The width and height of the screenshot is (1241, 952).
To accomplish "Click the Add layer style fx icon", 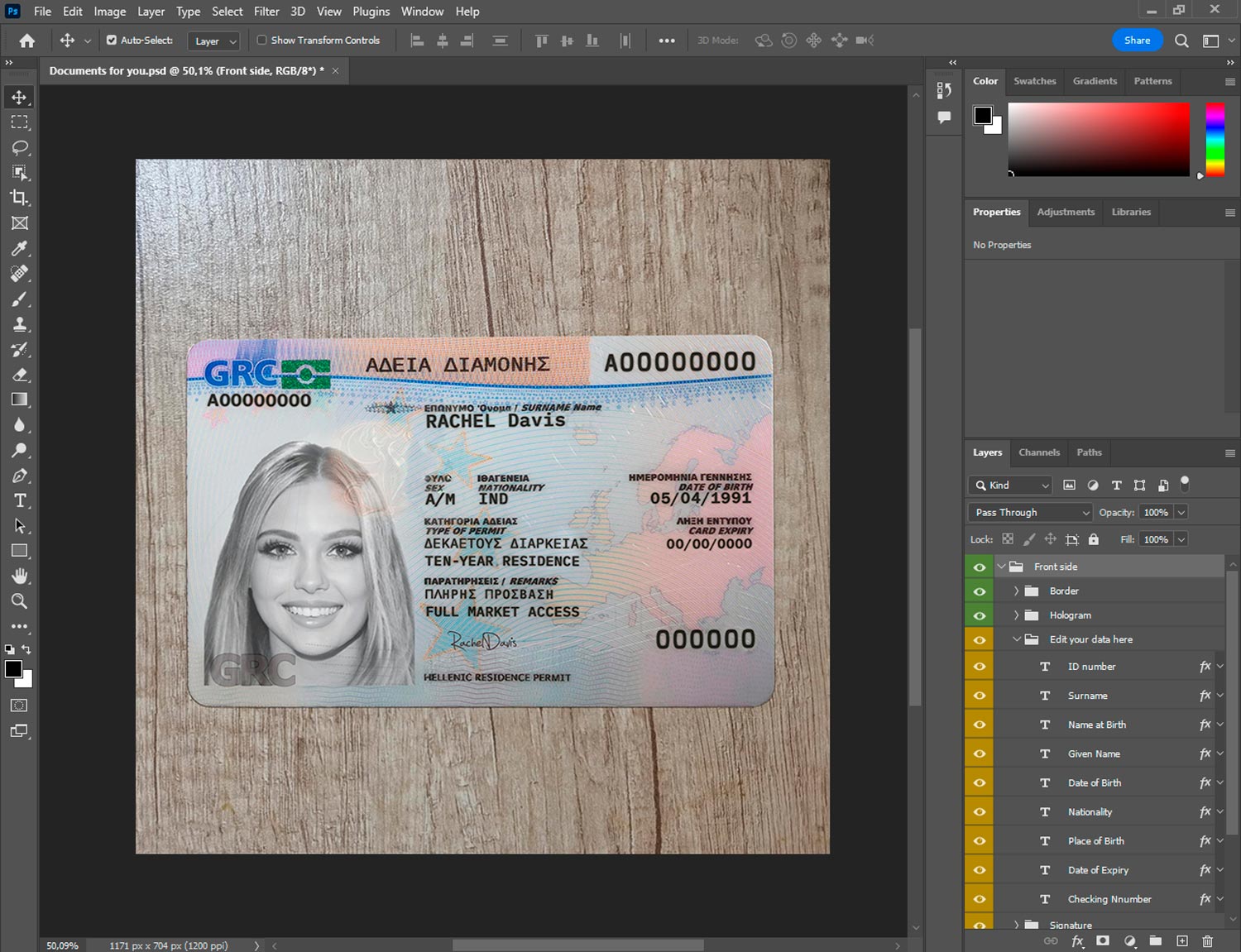I will 1077,941.
